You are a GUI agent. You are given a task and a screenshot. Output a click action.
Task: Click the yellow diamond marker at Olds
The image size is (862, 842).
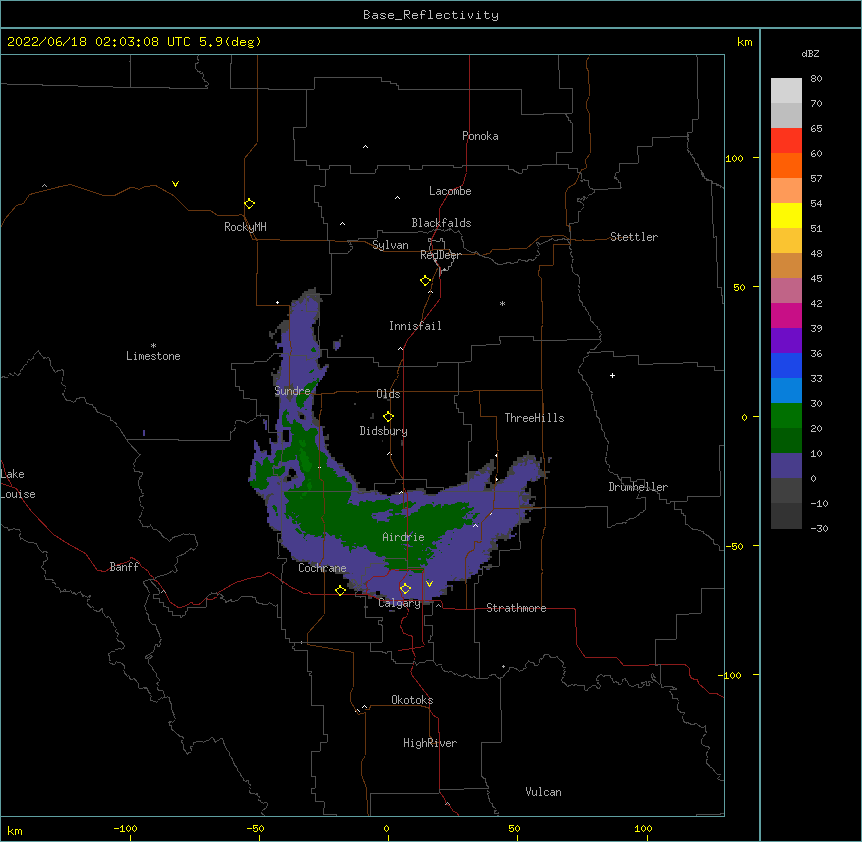pos(389,417)
